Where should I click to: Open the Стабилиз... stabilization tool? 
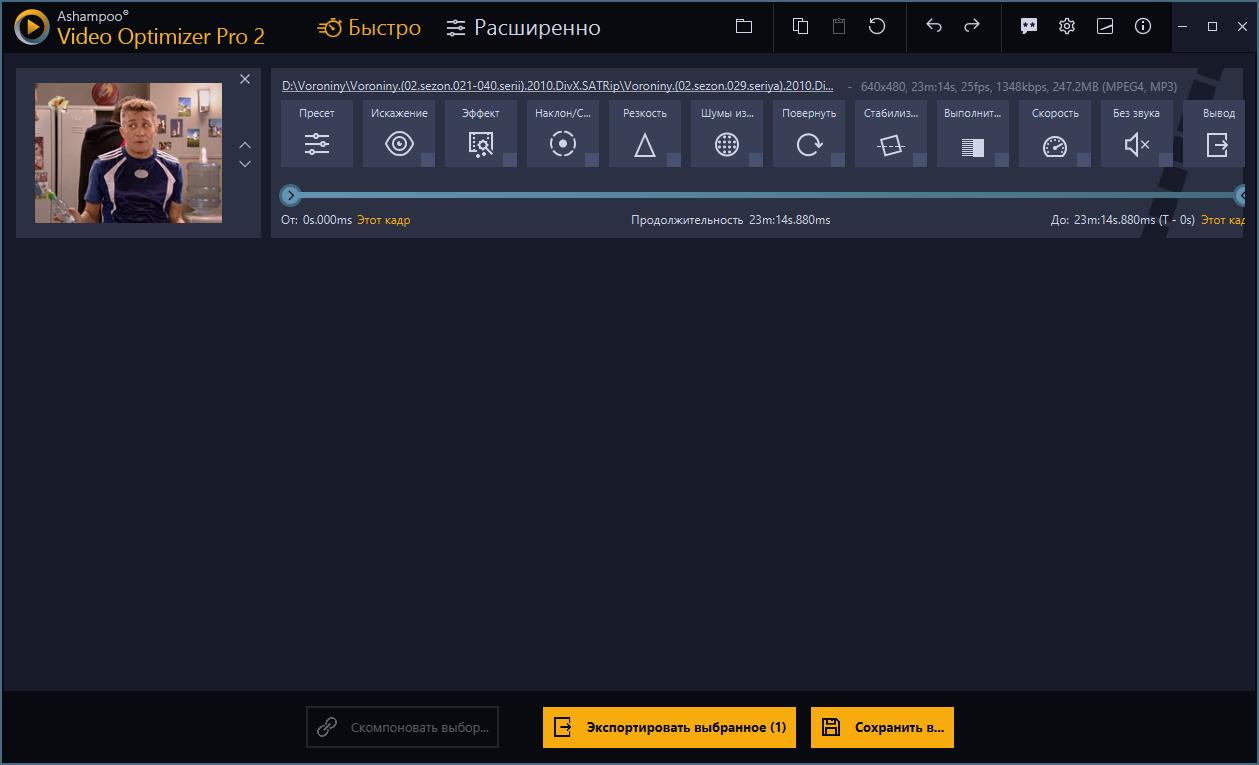(x=890, y=144)
